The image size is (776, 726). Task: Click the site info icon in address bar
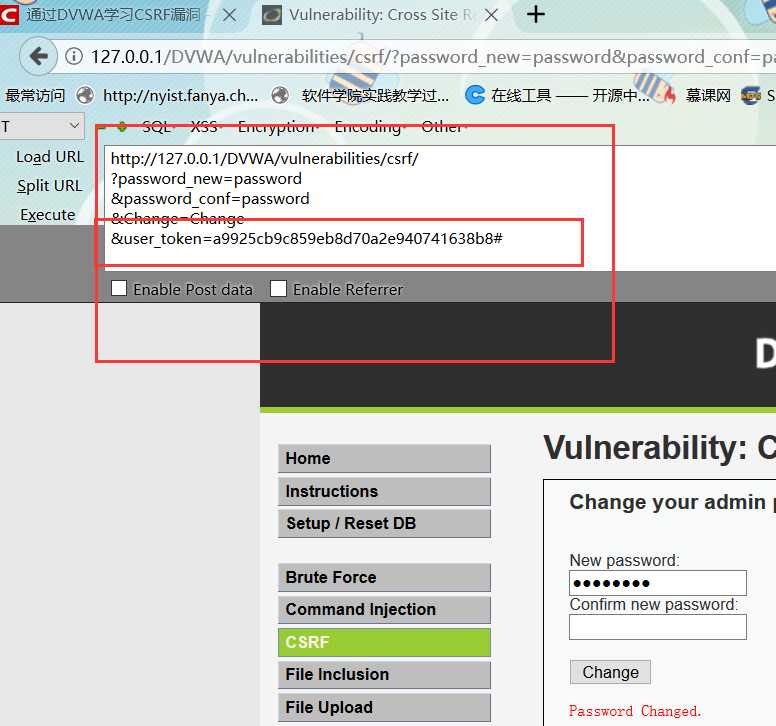[74, 56]
